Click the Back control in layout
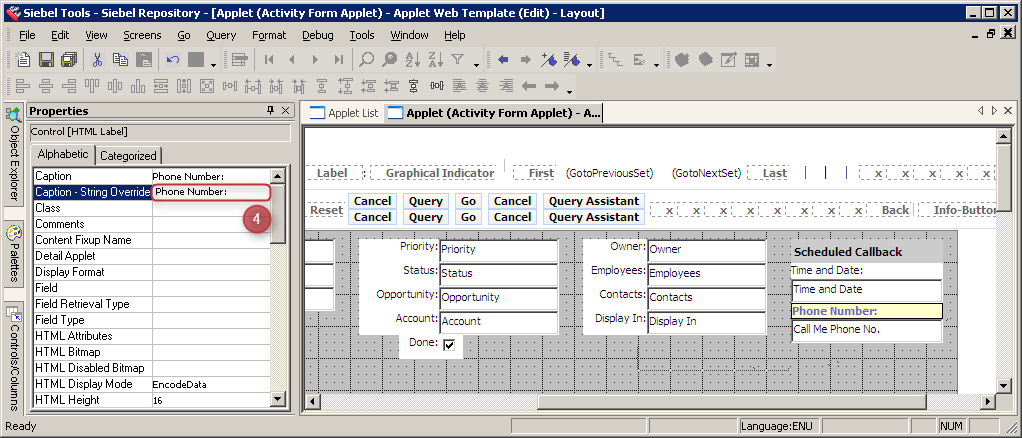This screenshot has width=1022, height=438. [x=895, y=210]
